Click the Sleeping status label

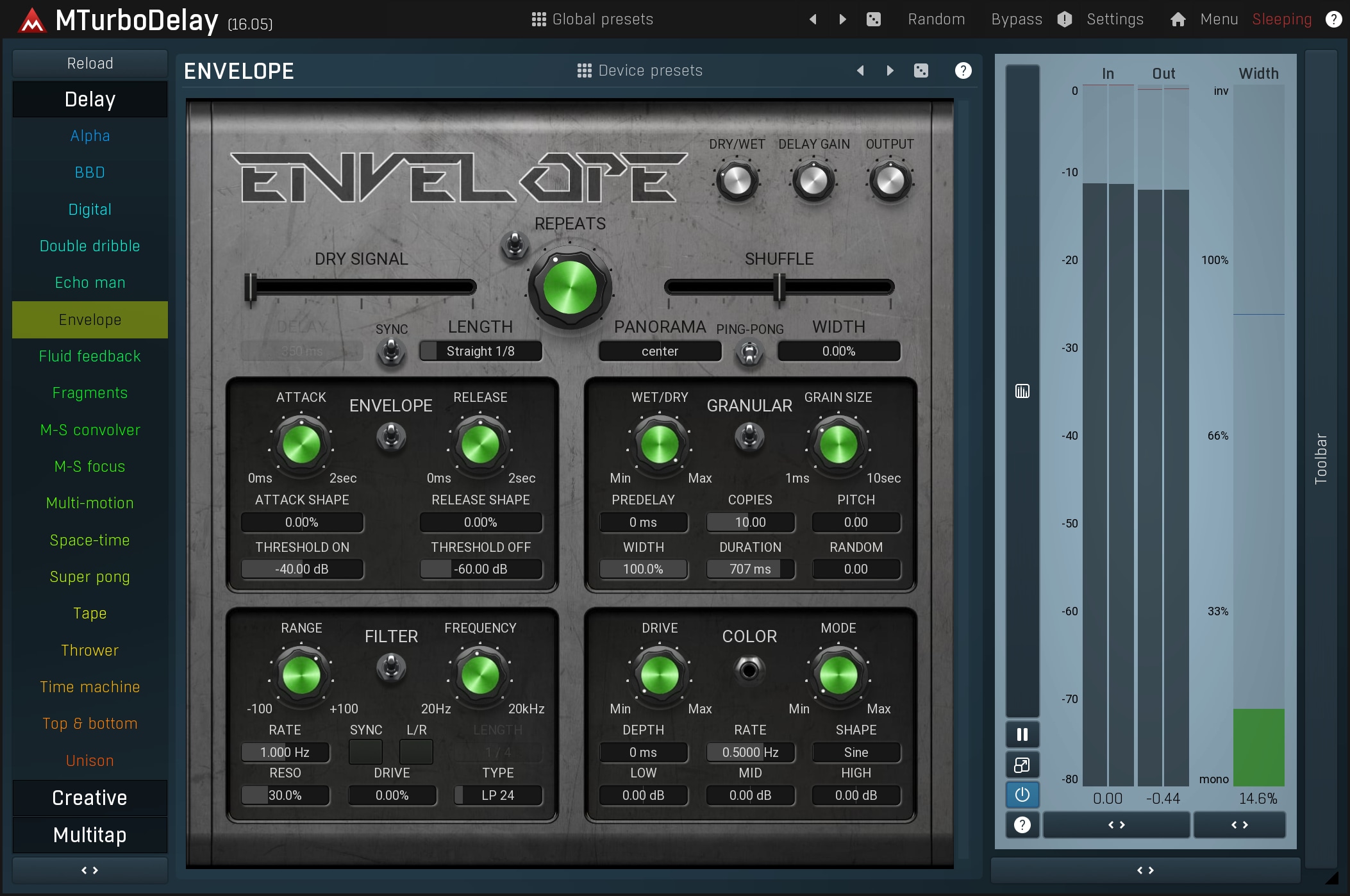click(1281, 19)
